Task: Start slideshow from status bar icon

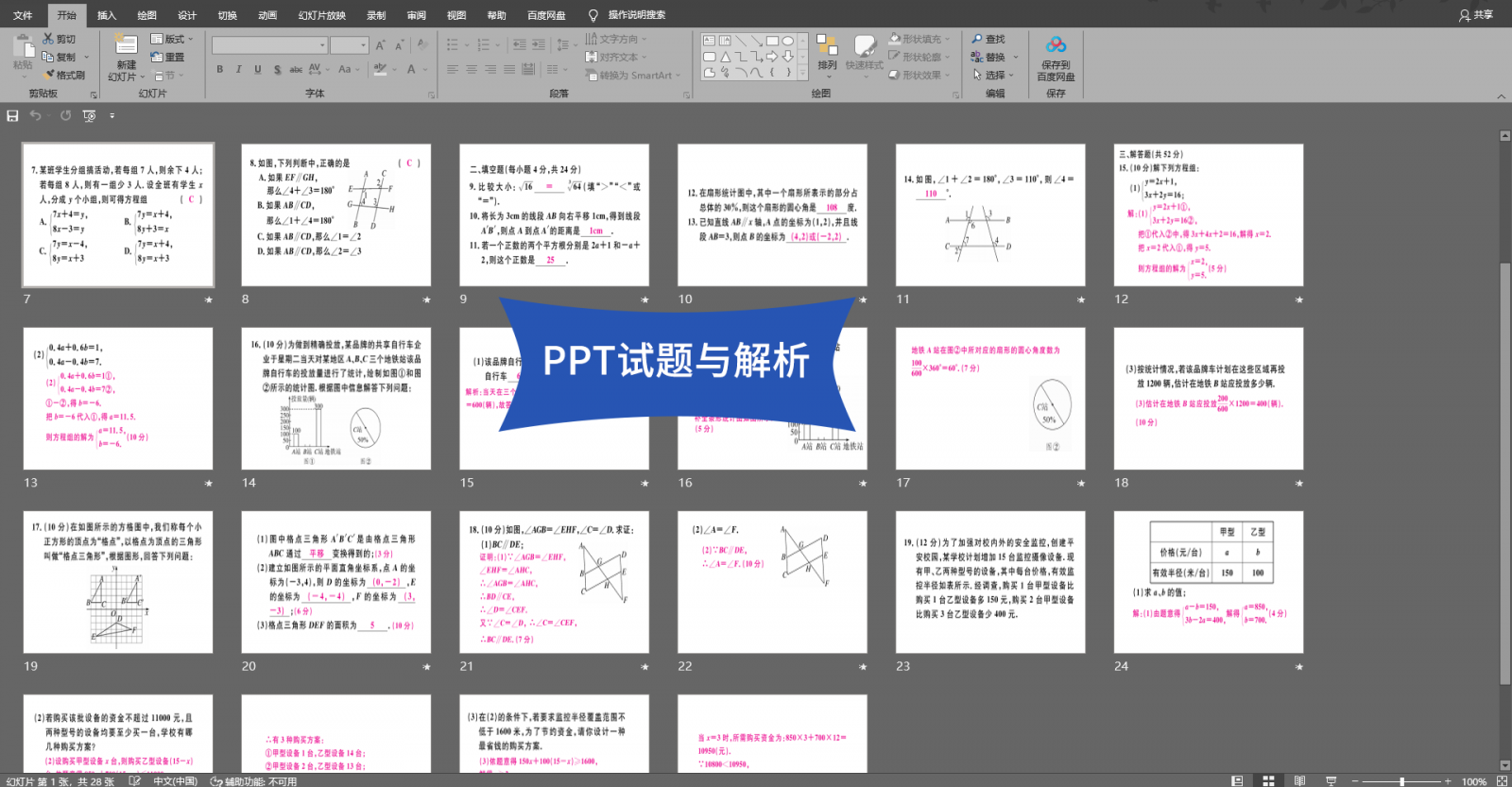Action: coord(1332,780)
